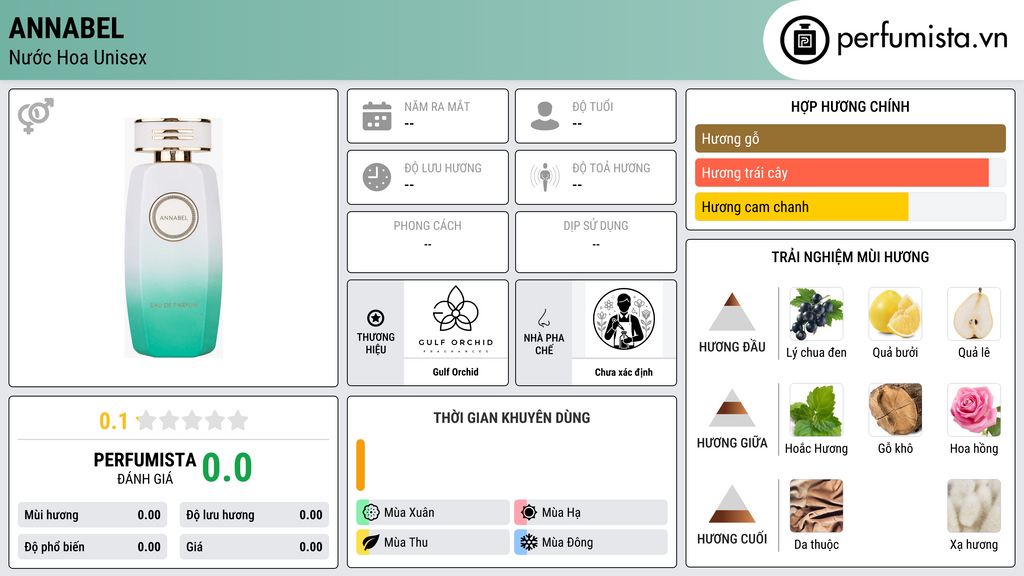Click the green 0.0 Perfumista score

click(227, 467)
